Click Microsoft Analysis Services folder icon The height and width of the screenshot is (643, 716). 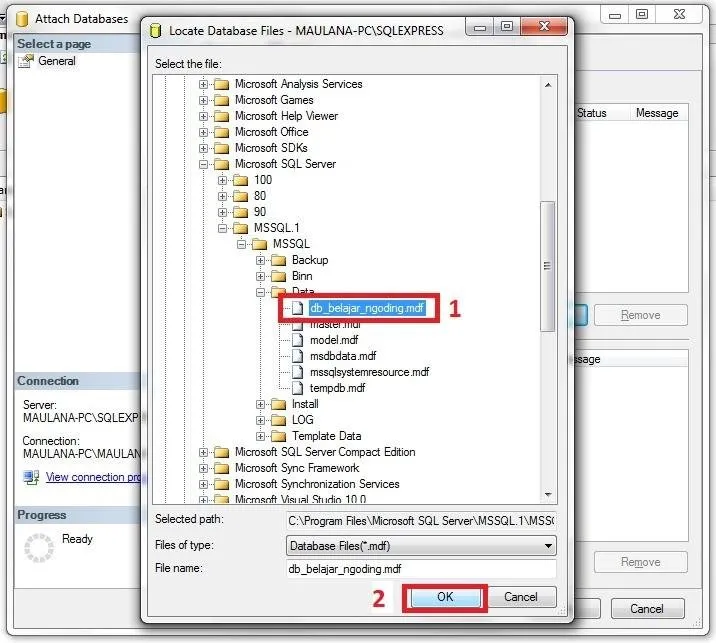221,84
